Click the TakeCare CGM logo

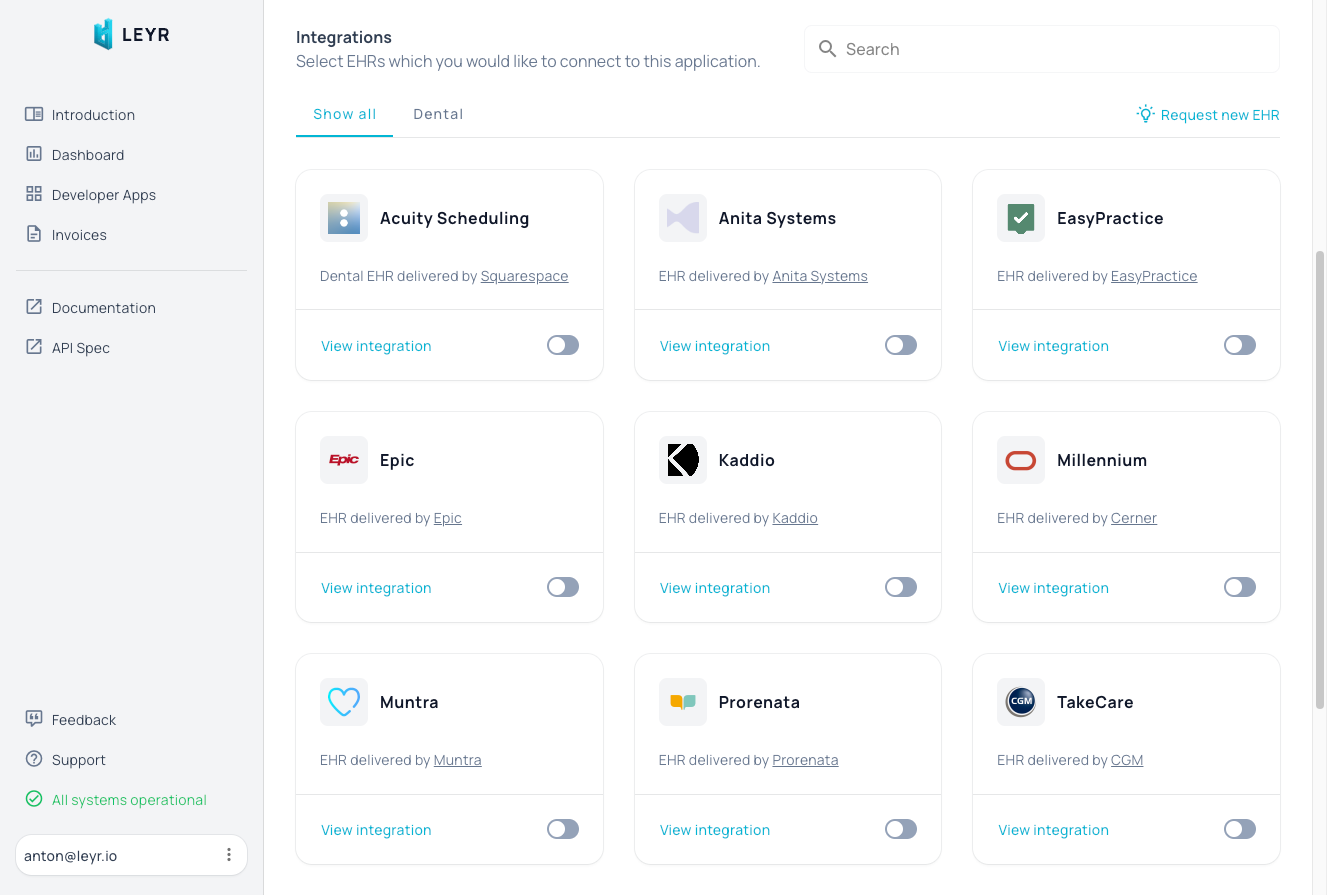[1021, 702]
